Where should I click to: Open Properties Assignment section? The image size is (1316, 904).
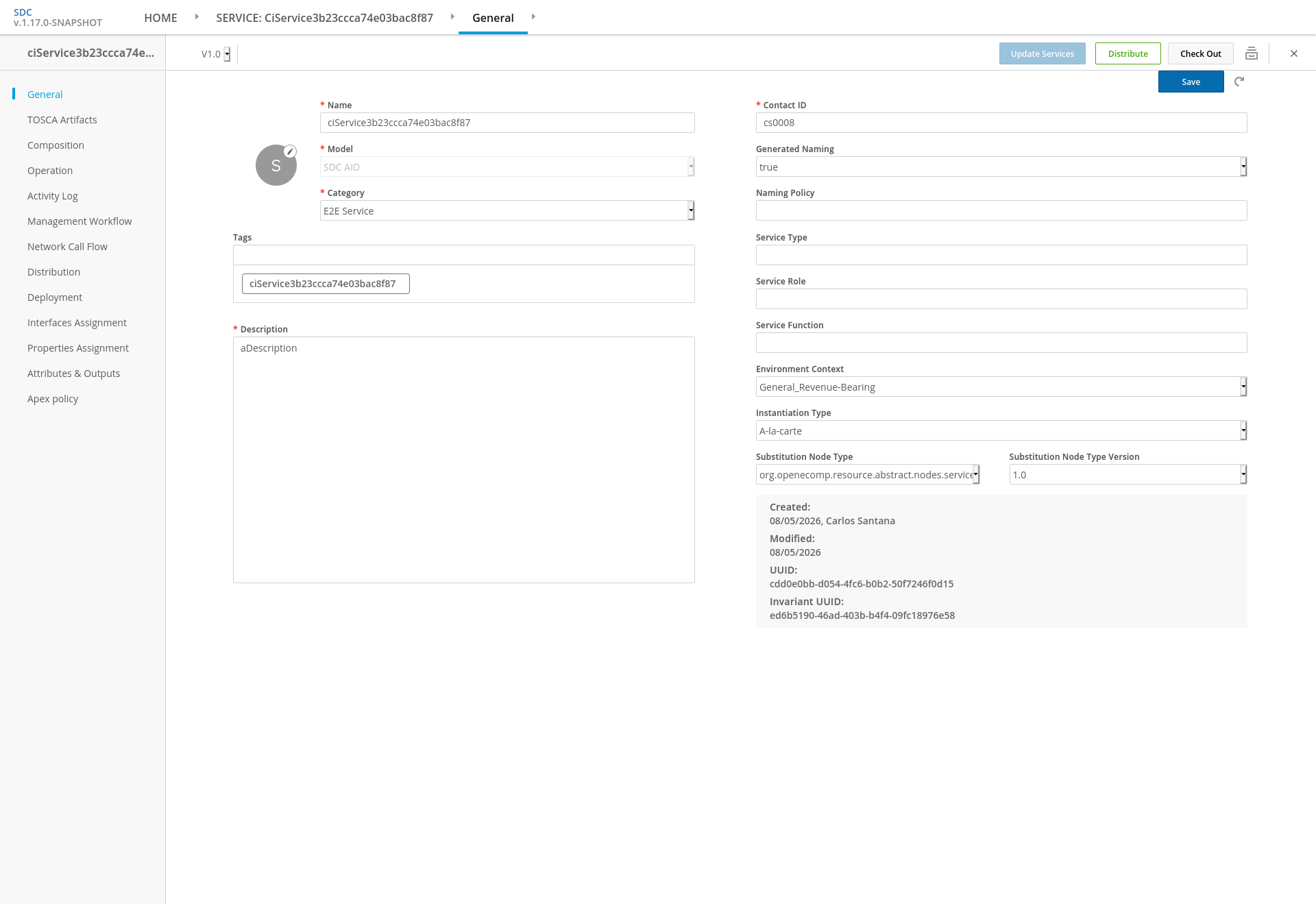pos(78,348)
